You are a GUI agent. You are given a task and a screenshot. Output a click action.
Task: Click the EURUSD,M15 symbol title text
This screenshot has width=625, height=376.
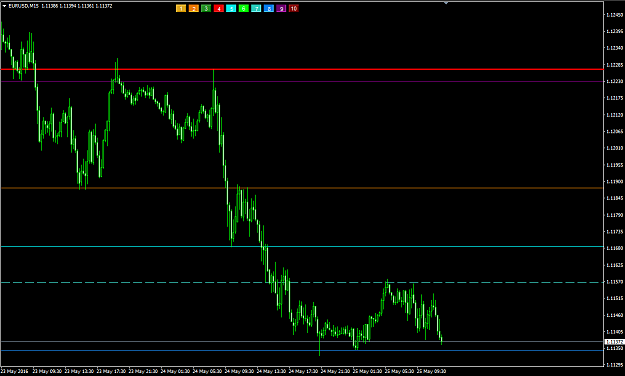(x=23, y=6)
